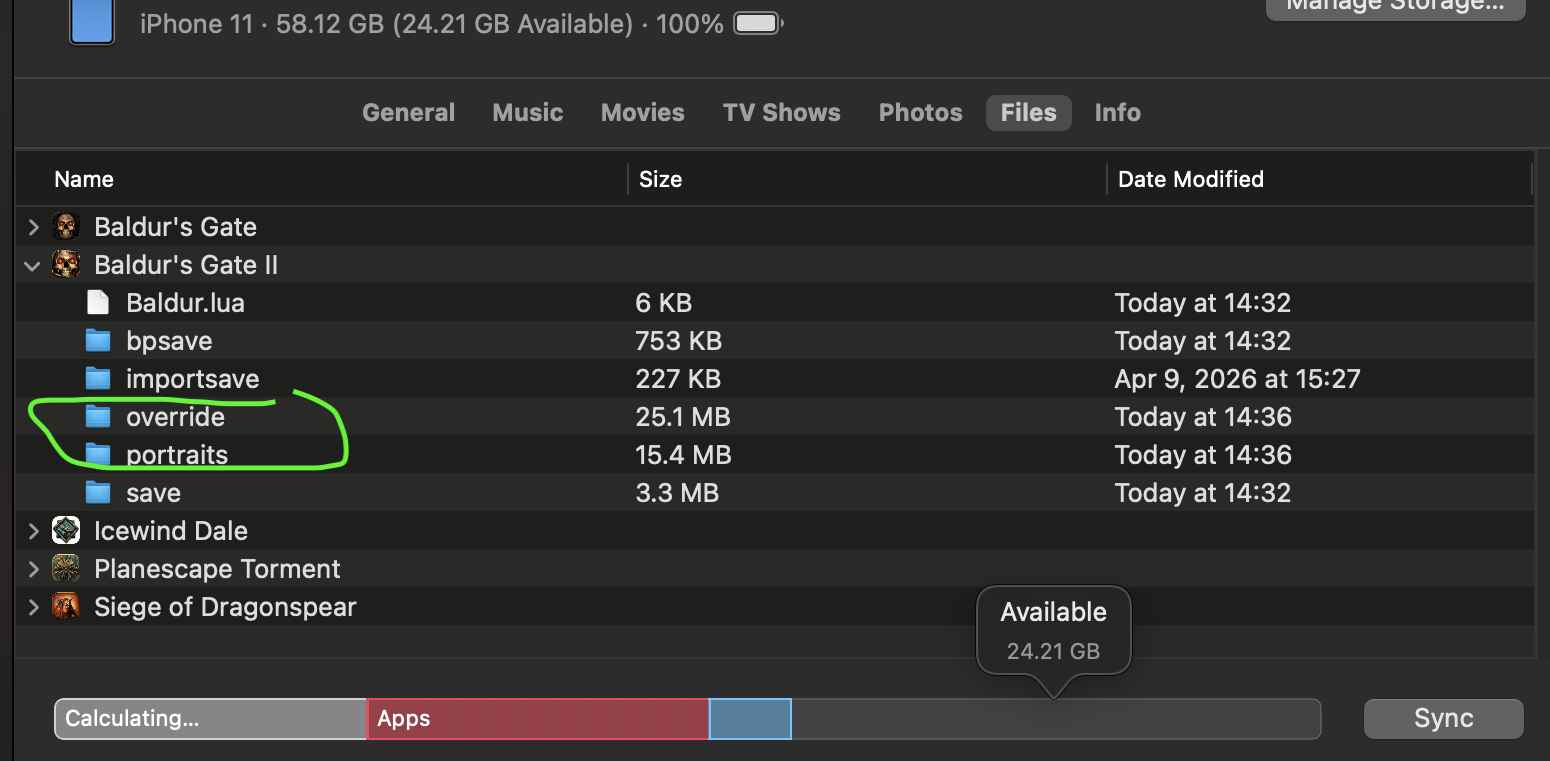This screenshot has height=761, width=1550.
Task: Click the Icewind Dale label
Action: 171,531
